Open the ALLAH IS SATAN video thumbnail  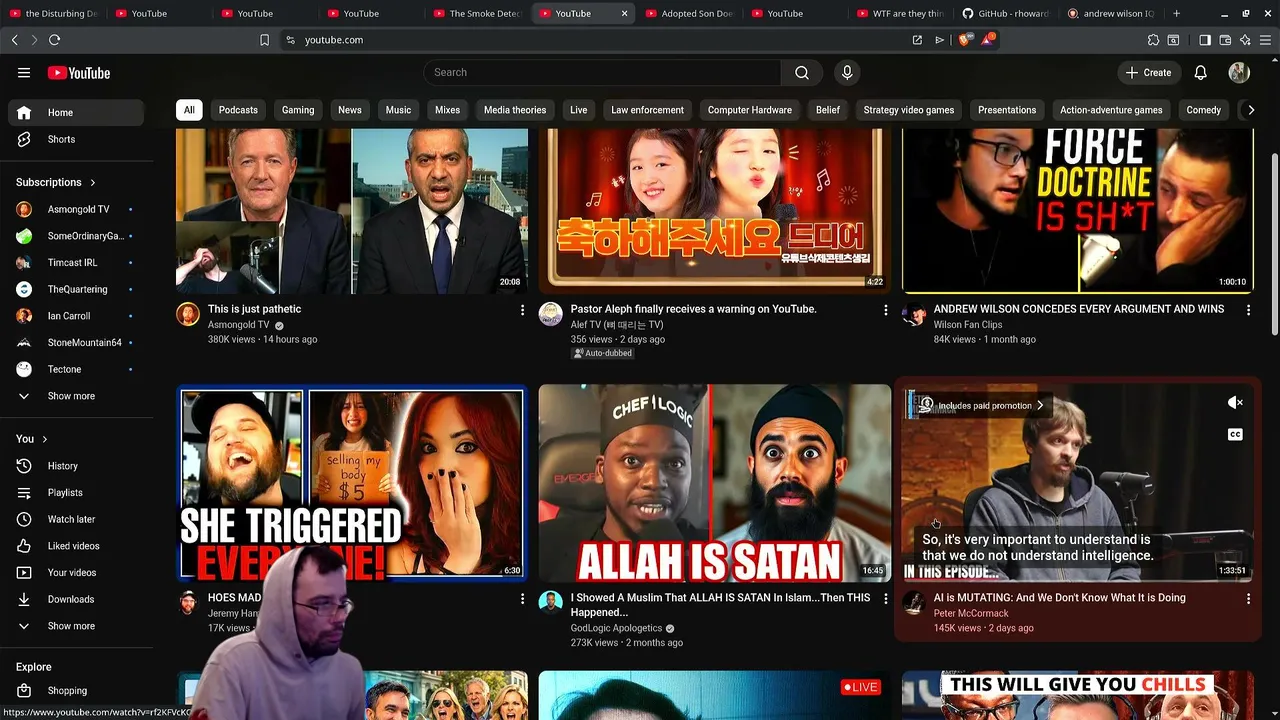[x=714, y=483]
